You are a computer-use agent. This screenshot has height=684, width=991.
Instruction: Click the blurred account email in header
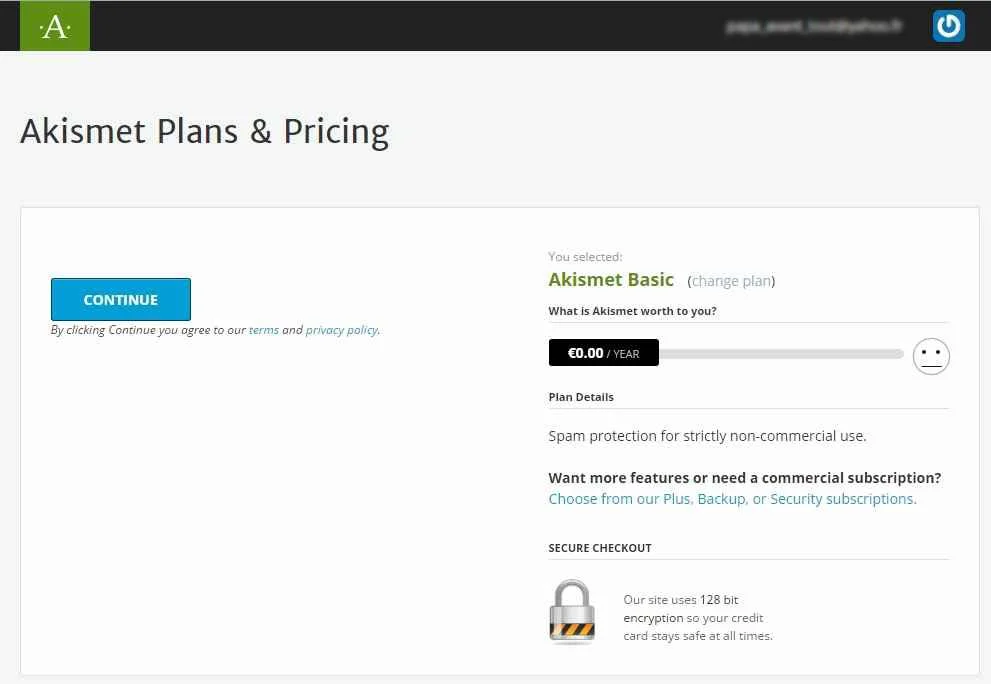815,27
